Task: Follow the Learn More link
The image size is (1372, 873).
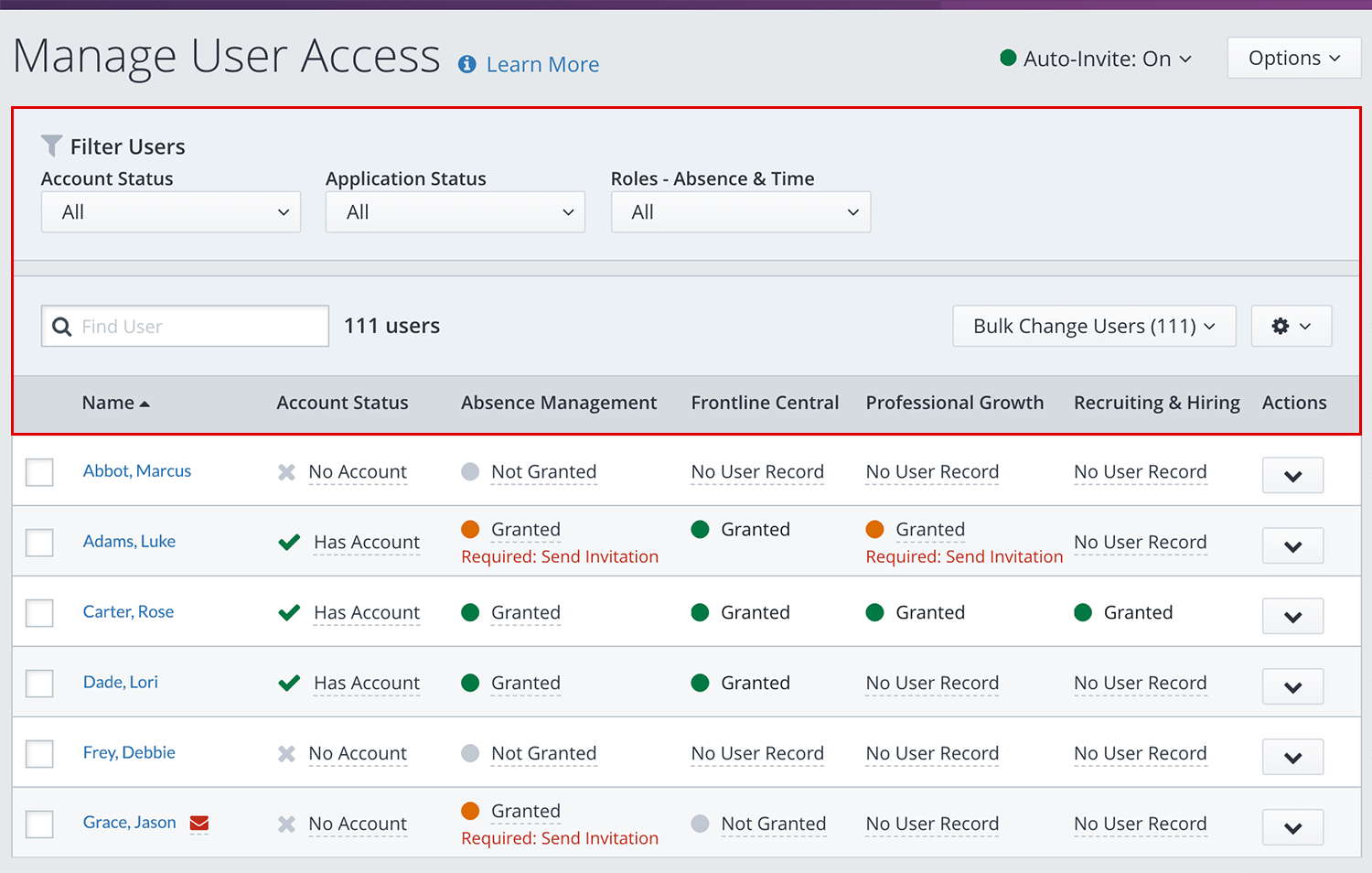Action: coord(542,65)
